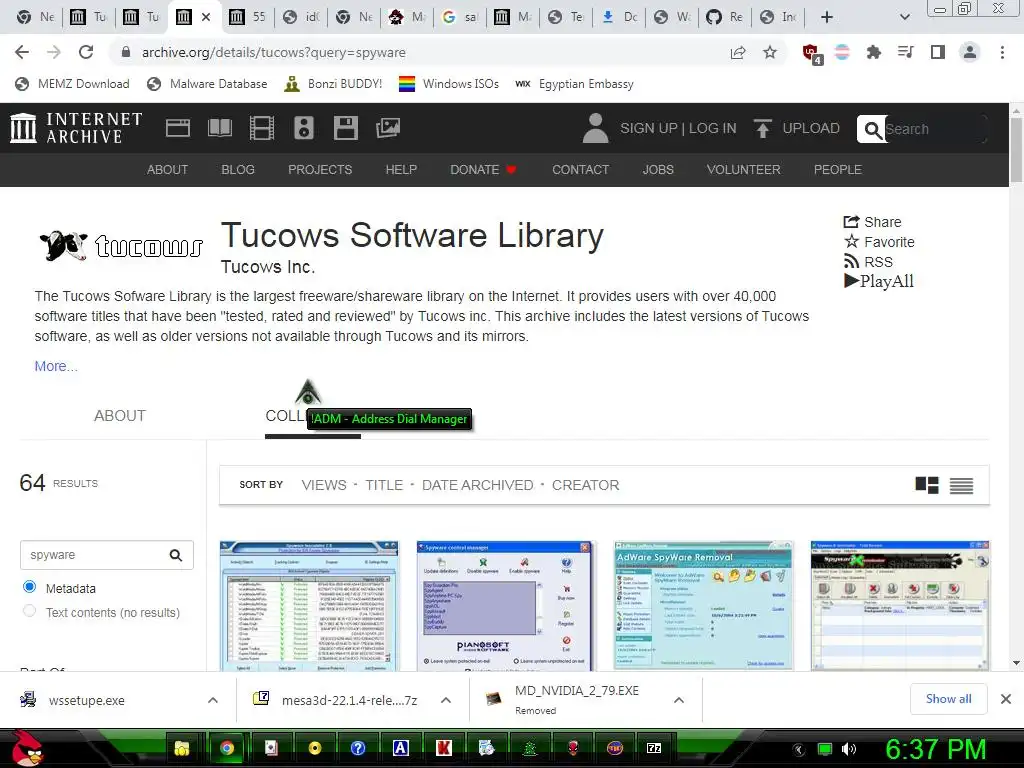Open the media control icon in toolbar

click(905, 52)
